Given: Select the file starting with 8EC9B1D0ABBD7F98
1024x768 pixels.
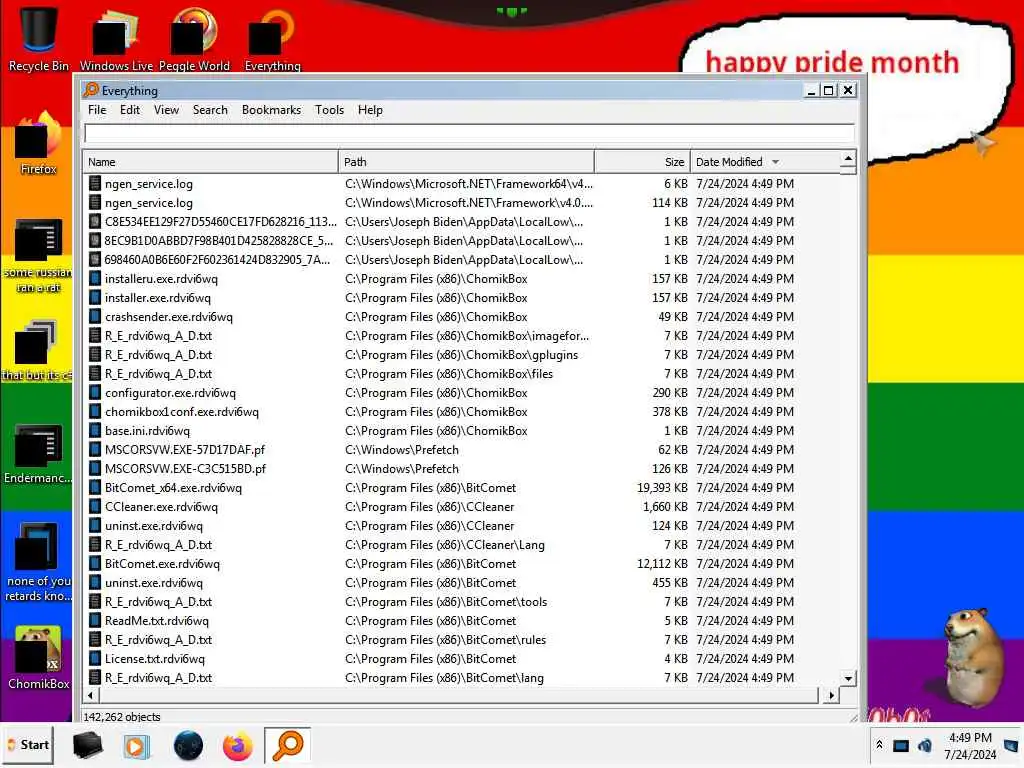Looking at the screenshot, I should coord(219,241).
